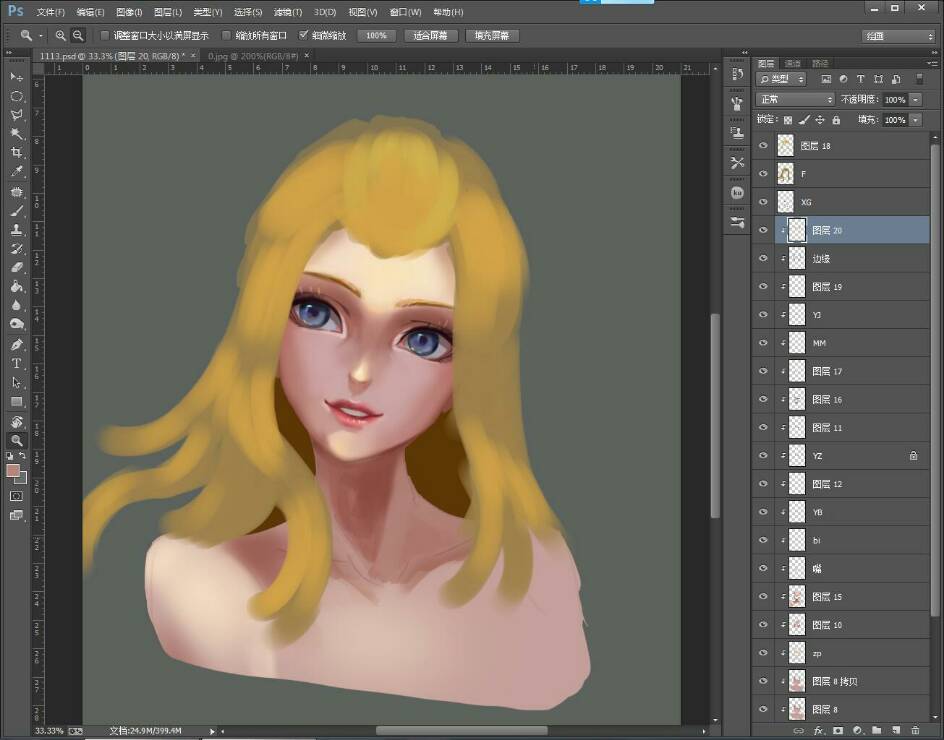Select the Horizontal Type tool
The height and width of the screenshot is (740, 944).
point(17,363)
